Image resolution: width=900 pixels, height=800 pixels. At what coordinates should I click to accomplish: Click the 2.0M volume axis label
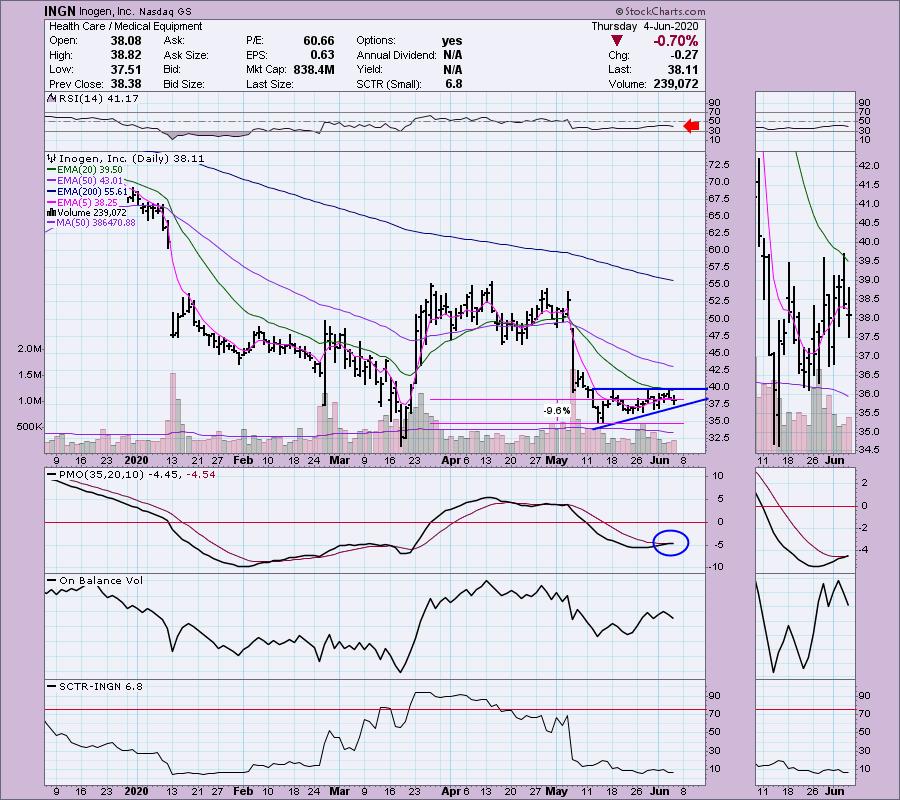(29, 349)
